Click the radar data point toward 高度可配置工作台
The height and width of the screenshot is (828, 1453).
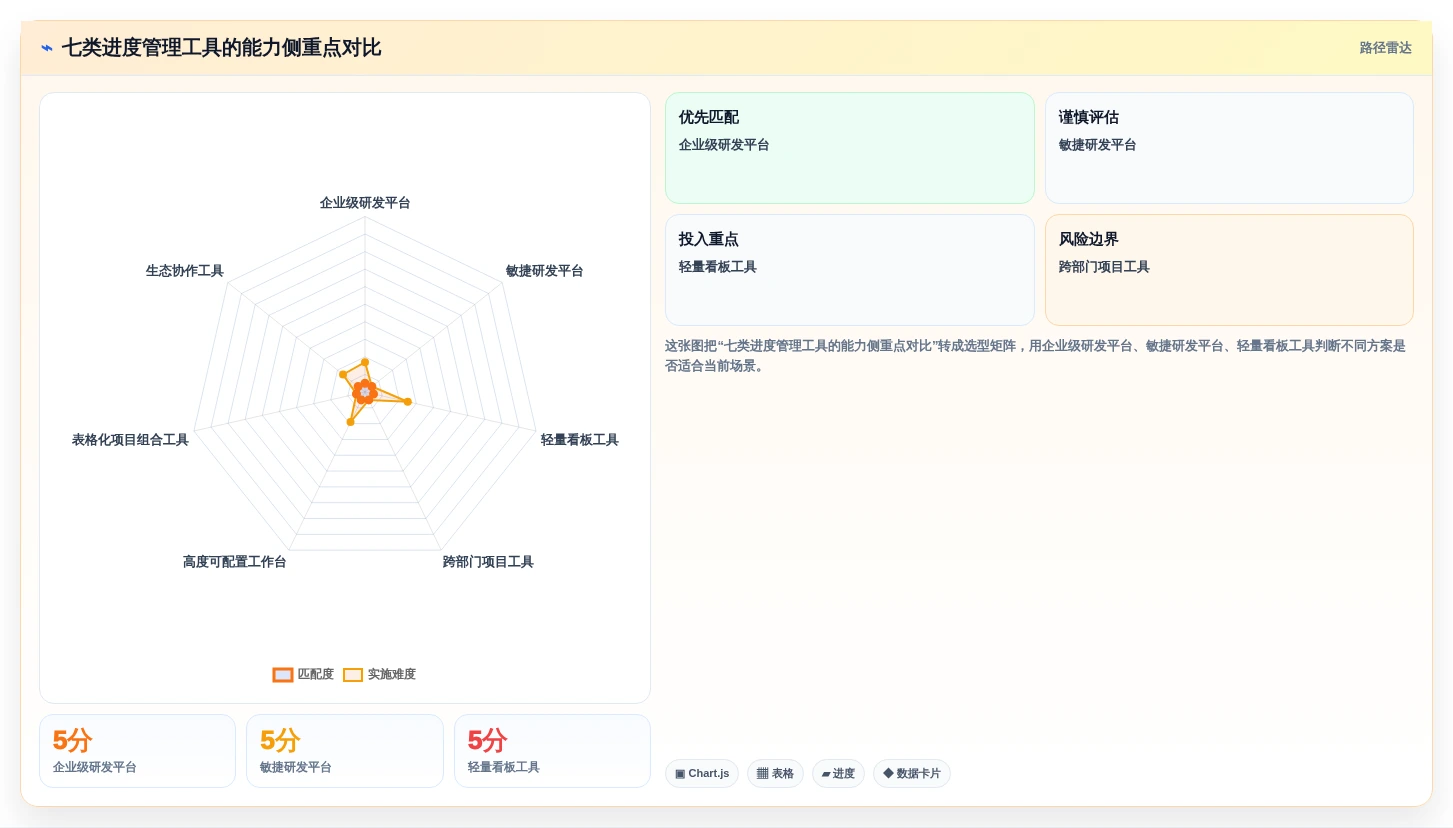click(350, 422)
